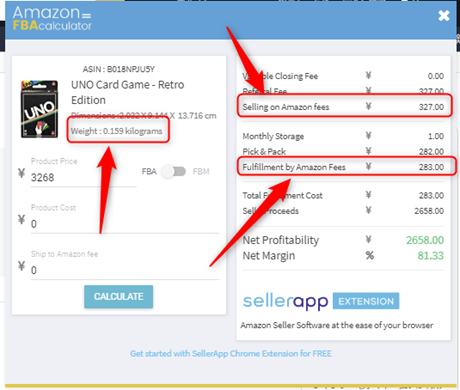The width and height of the screenshot is (460, 390).
Task: Click the UNO Card Game - Retro Edition title
Action: point(127,92)
